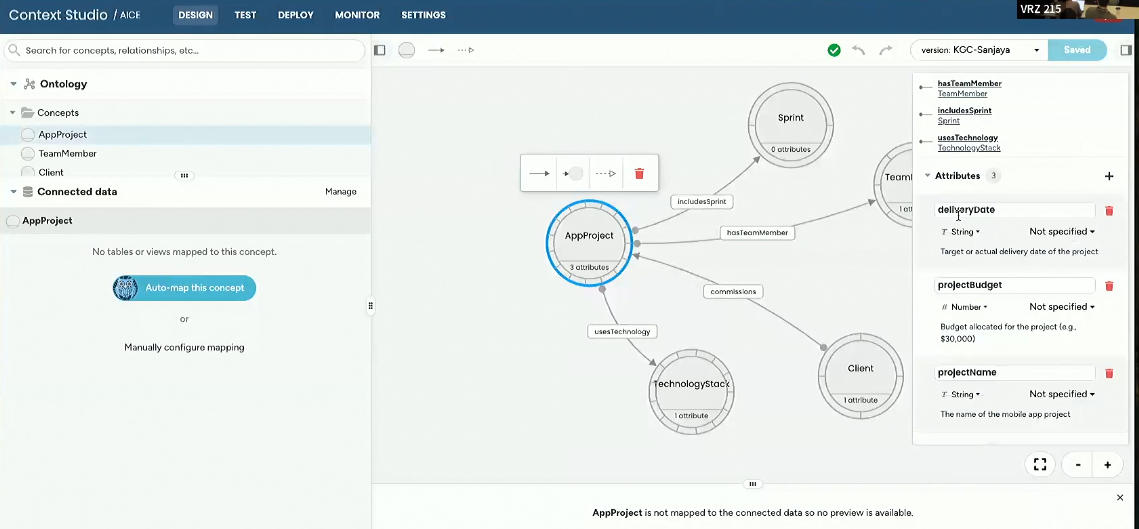Edit the projectBudget attribute name field

pyautogui.click(x=1014, y=286)
